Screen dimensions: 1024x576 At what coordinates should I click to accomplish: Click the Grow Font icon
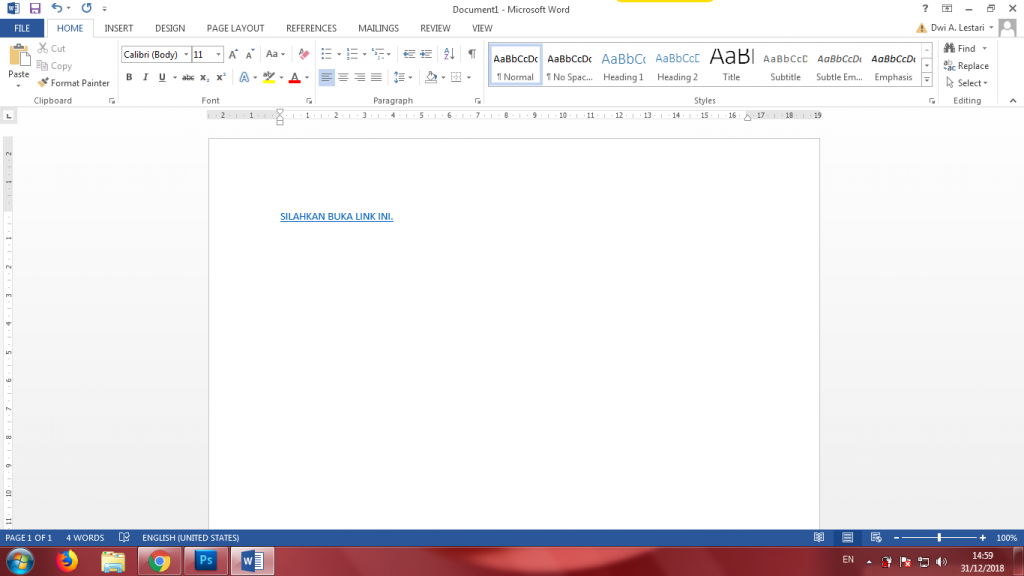tap(234, 54)
